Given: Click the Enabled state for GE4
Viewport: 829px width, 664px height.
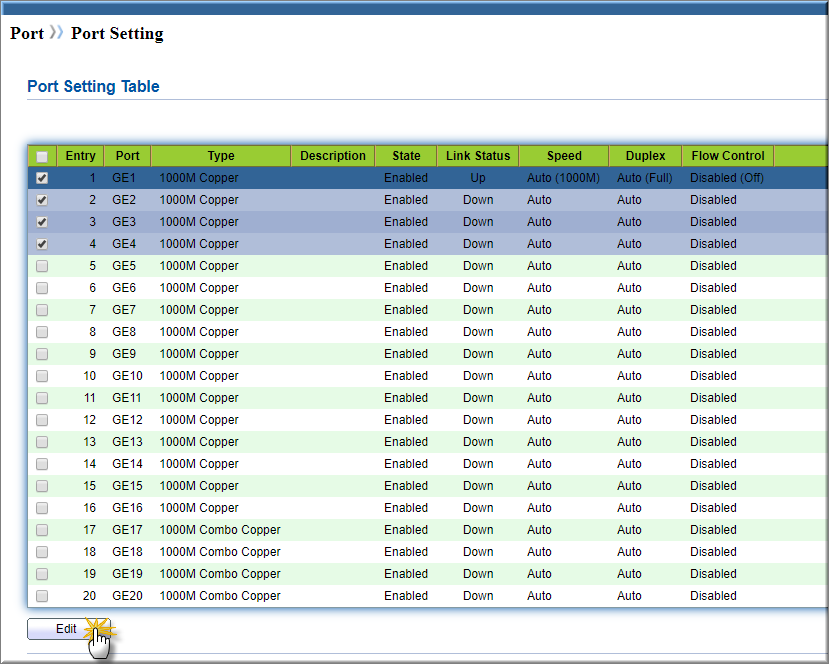Looking at the screenshot, I should [406, 244].
